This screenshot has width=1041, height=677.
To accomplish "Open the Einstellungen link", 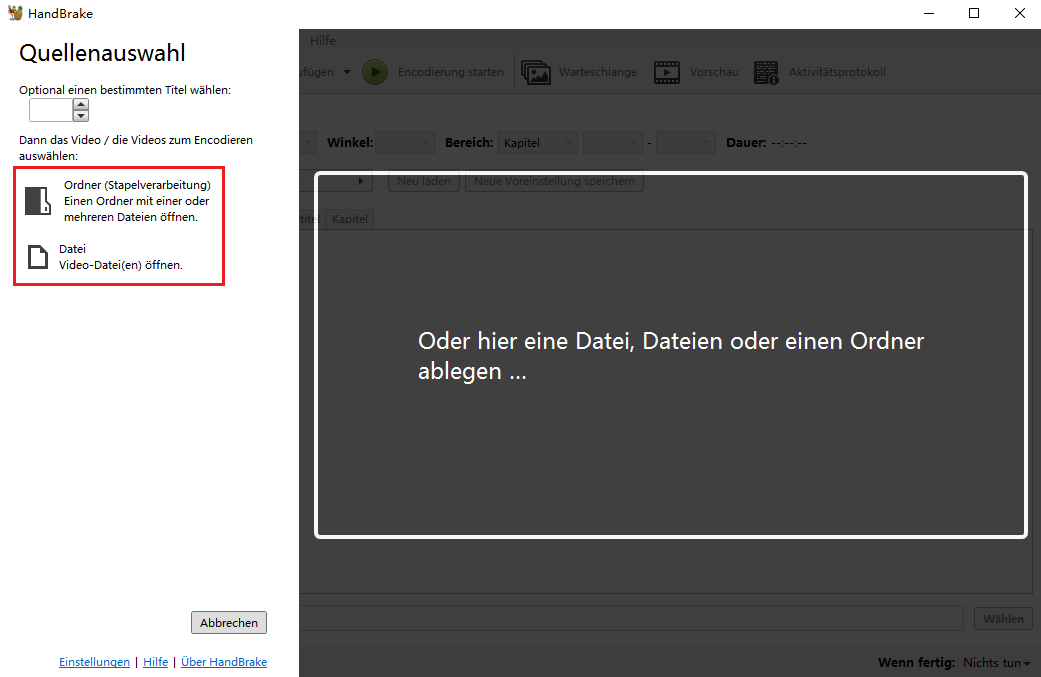I will point(94,662).
